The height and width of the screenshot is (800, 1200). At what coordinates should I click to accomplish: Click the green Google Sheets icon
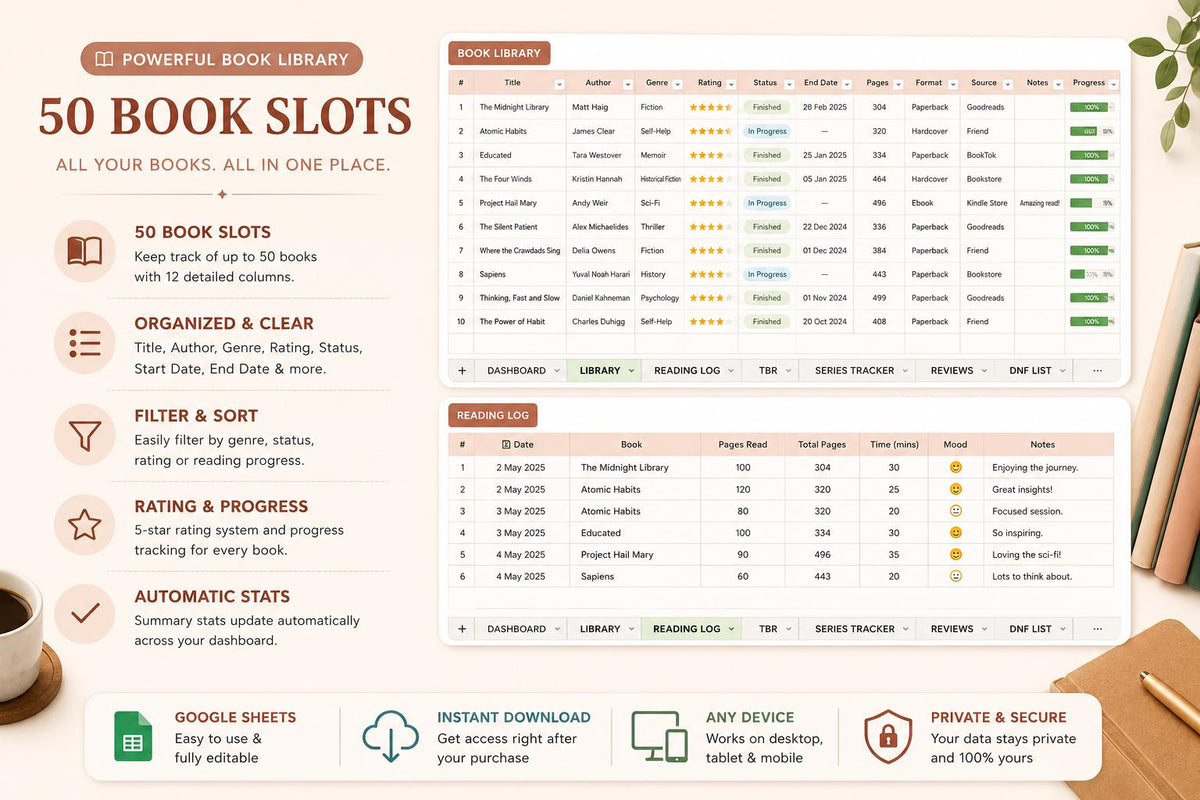click(133, 736)
